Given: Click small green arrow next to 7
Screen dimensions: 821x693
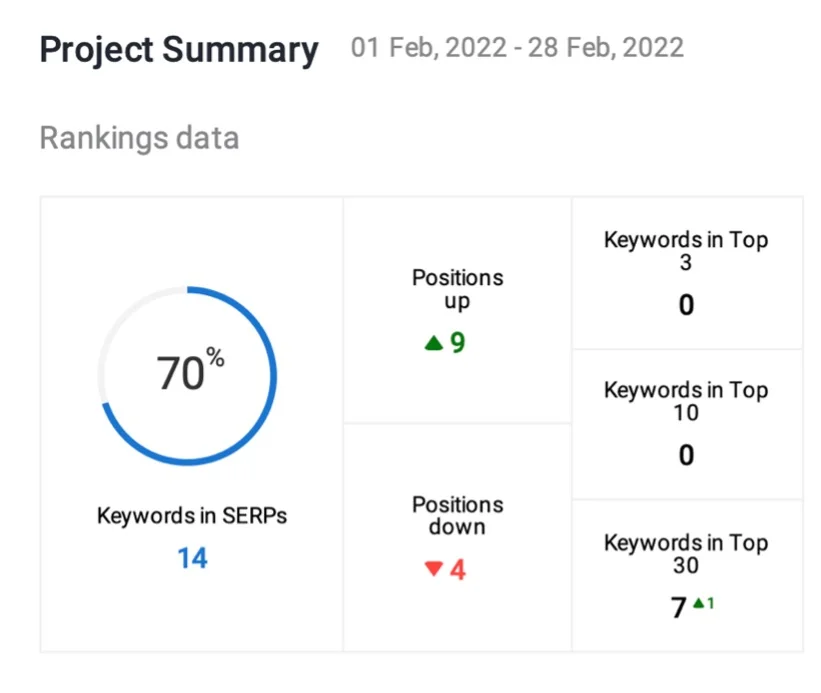Looking at the screenshot, I should (697, 604).
